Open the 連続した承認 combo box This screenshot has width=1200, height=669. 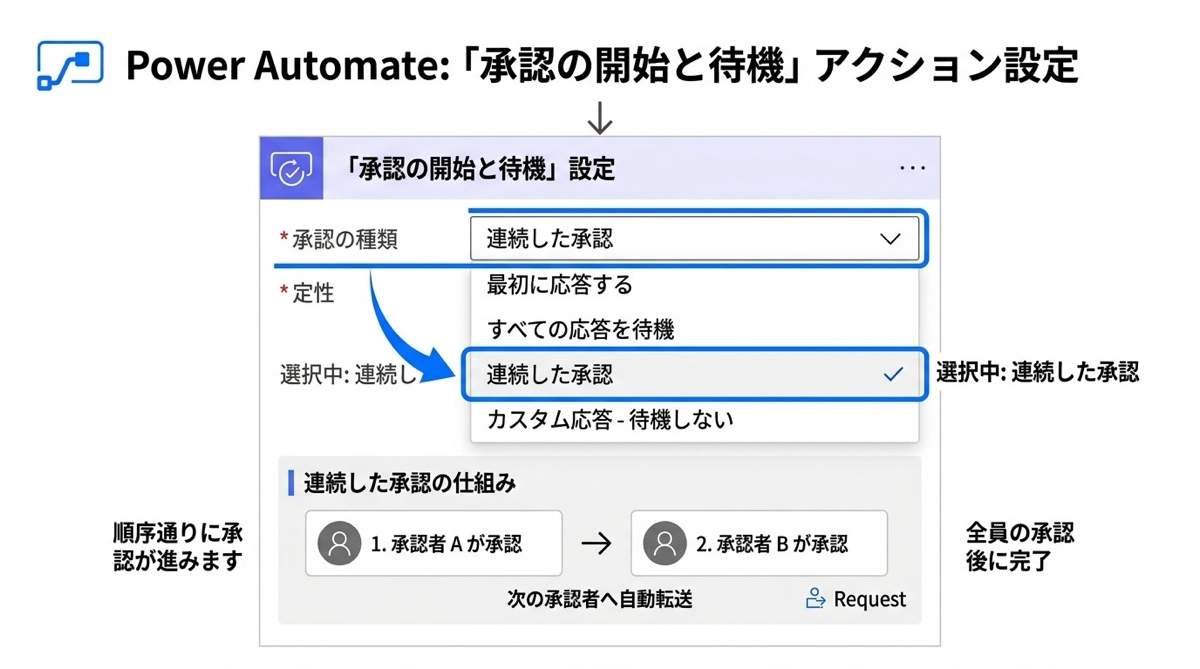pyautogui.click(x=680, y=239)
